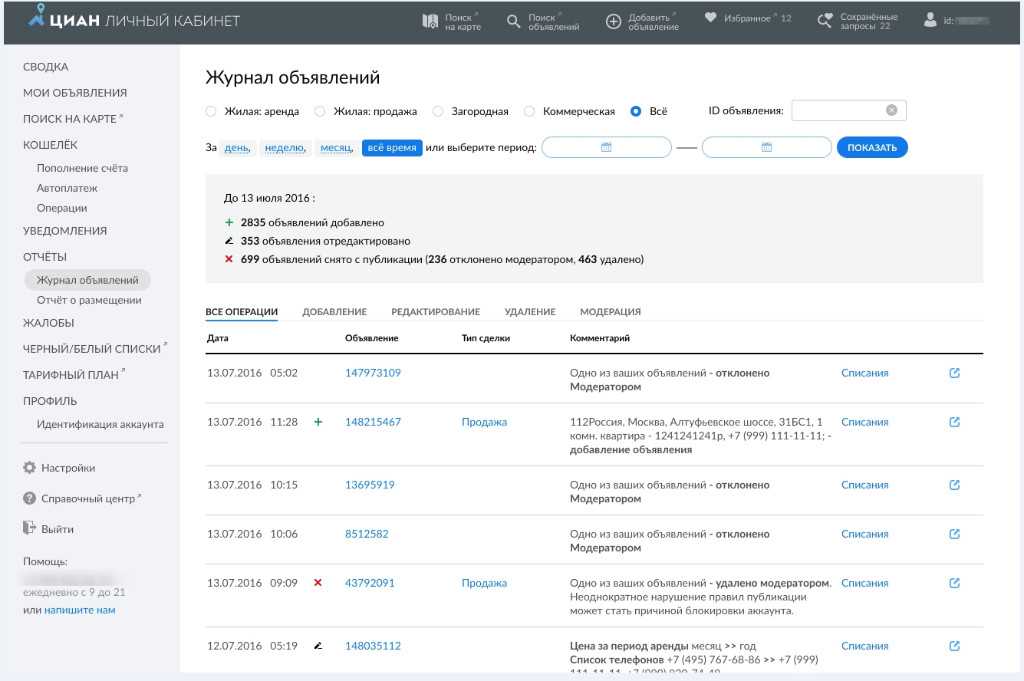Open ТАРИФНЫЙ ПЛАН in the sidebar
This screenshot has height=681, width=1024.
[71, 375]
